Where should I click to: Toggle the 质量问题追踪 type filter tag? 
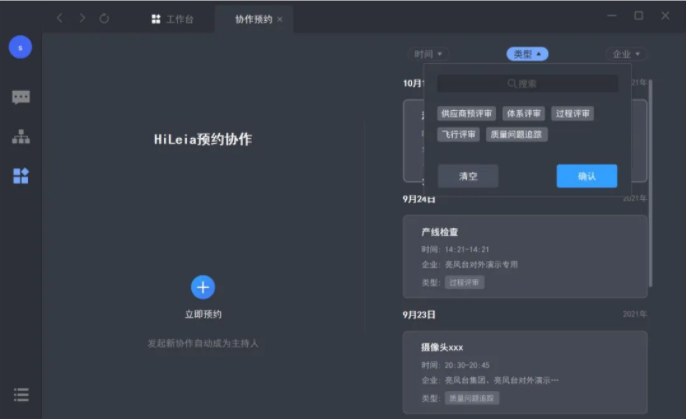(517, 134)
